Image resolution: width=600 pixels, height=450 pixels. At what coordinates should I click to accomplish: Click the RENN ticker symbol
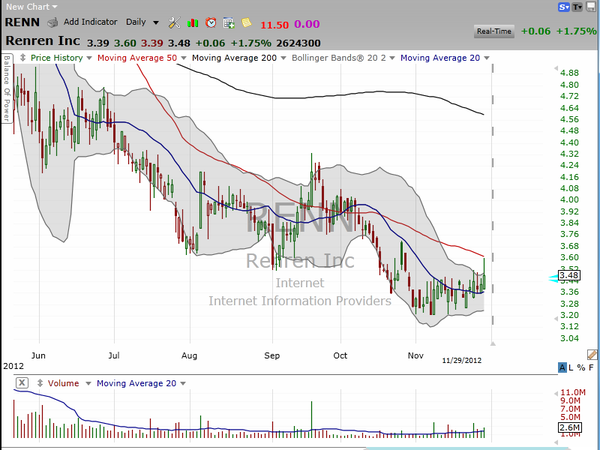[x=22, y=22]
